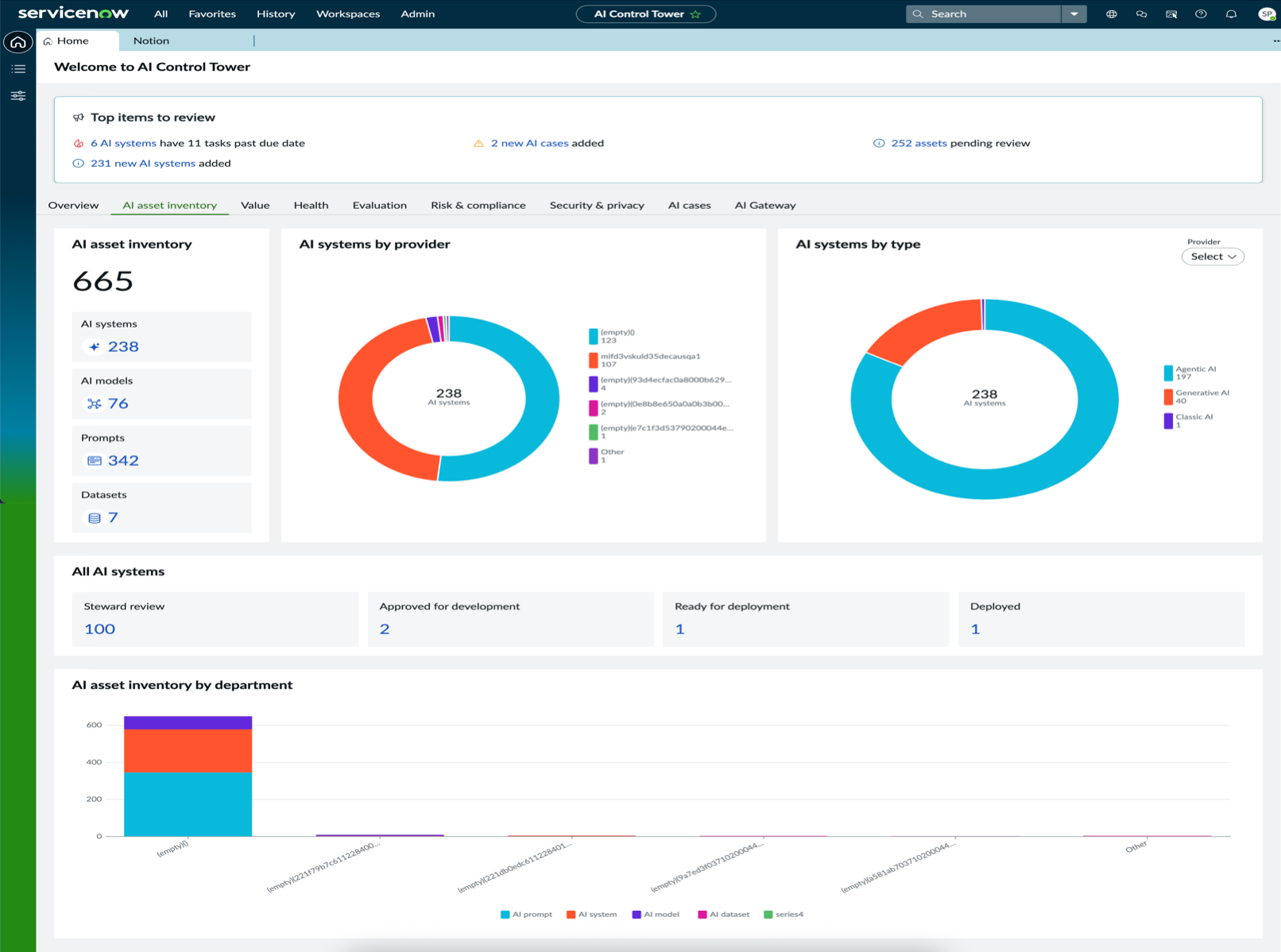Expand the Provider Select dropdown
The width and height of the screenshot is (1281, 952).
tap(1213, 257)
